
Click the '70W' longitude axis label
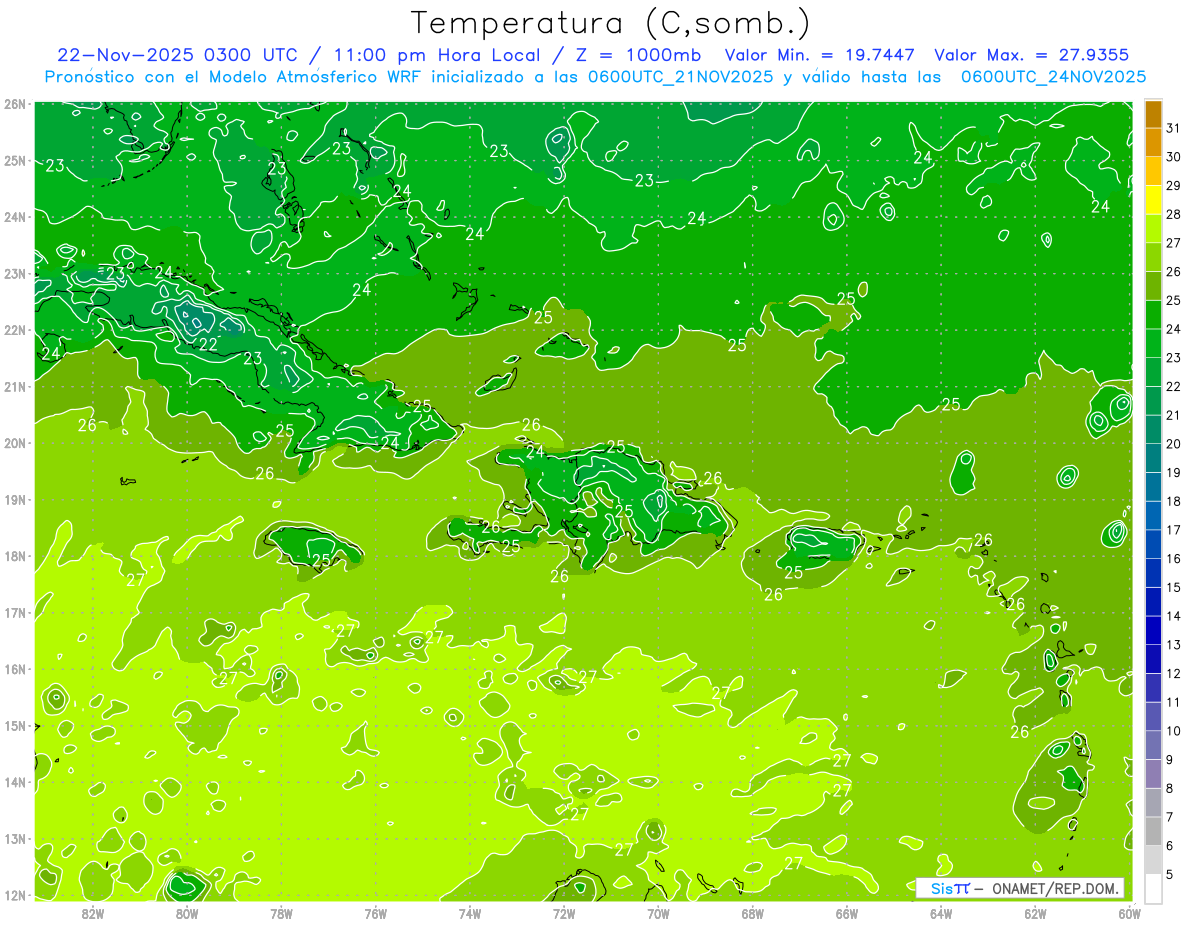click(x=658, y=913)
